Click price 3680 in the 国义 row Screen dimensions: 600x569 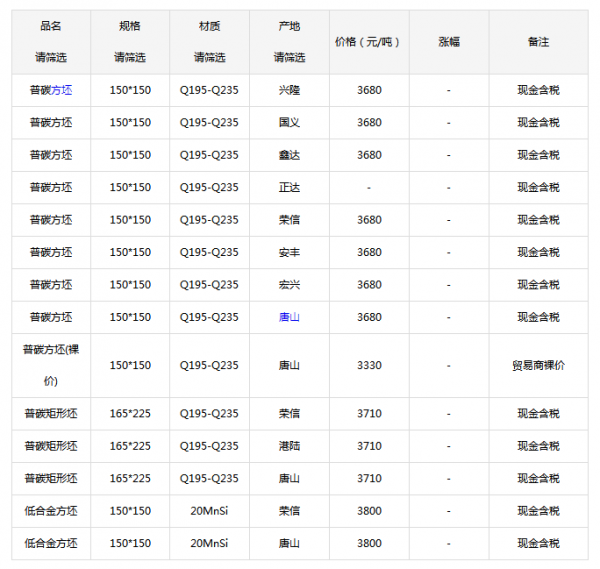[369, 122]
